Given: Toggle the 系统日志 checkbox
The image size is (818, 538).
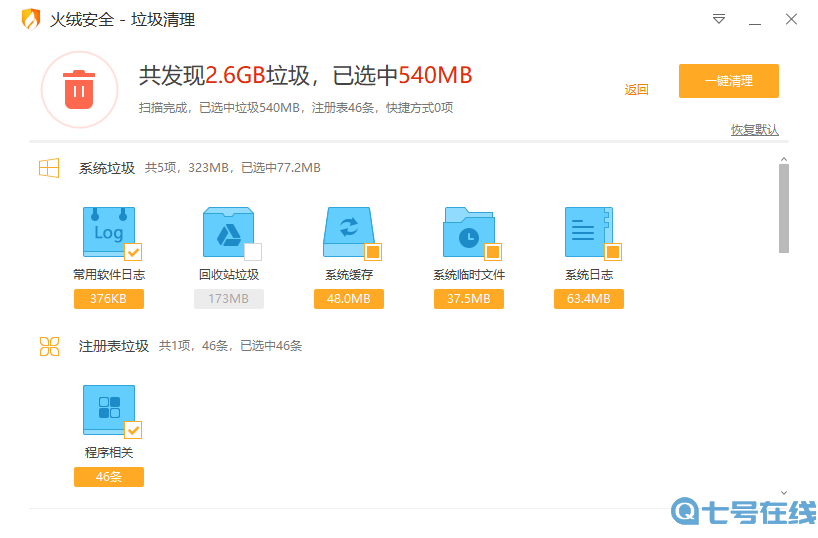Looking at the screenshot, I should click(x=613, y=252).
